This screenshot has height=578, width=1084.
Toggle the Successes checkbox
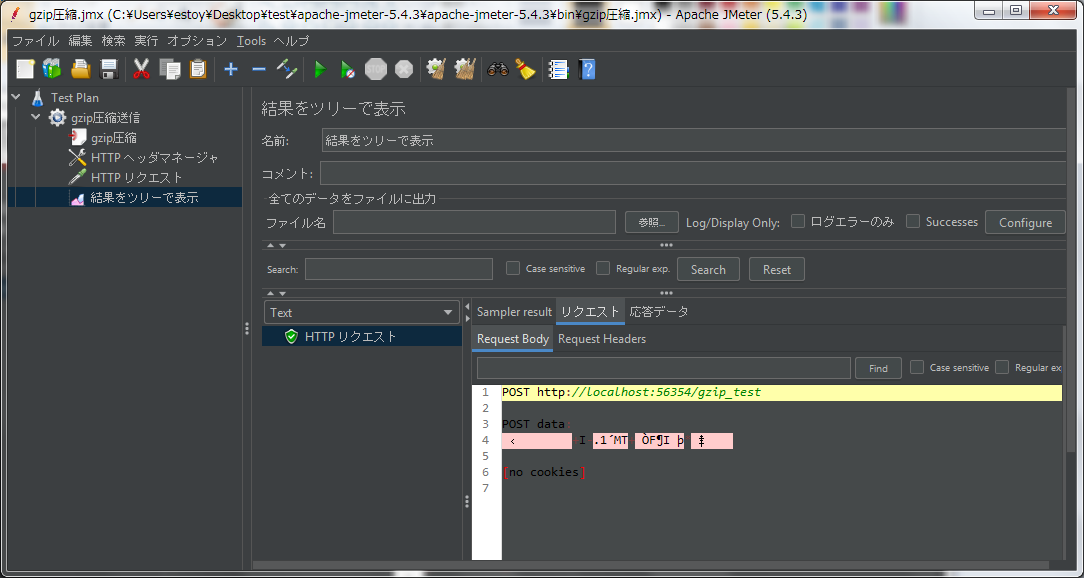[x=913, y=221]
